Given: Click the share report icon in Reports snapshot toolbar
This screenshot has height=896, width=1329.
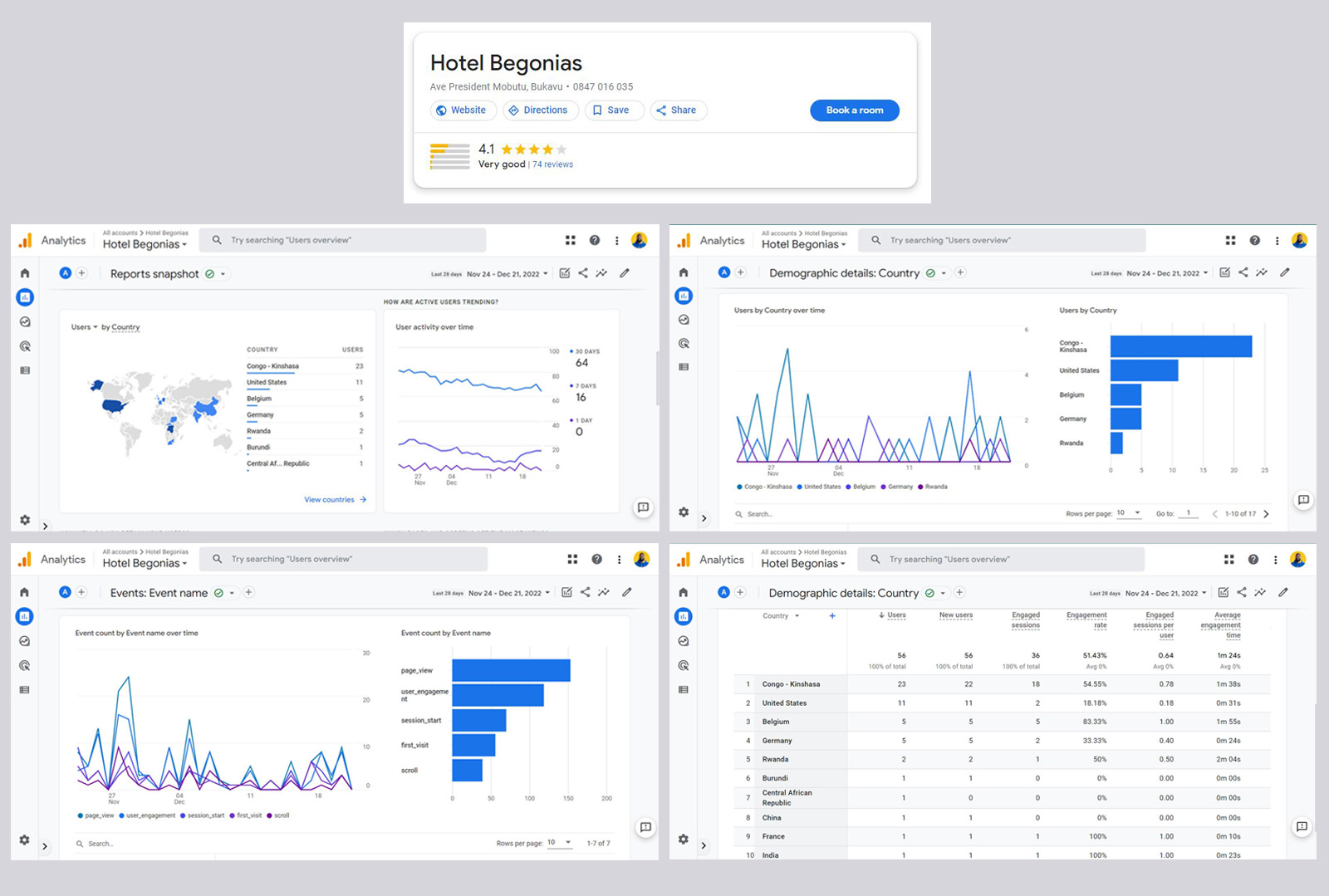Looking at the screenshot, I should click(583, 273).
